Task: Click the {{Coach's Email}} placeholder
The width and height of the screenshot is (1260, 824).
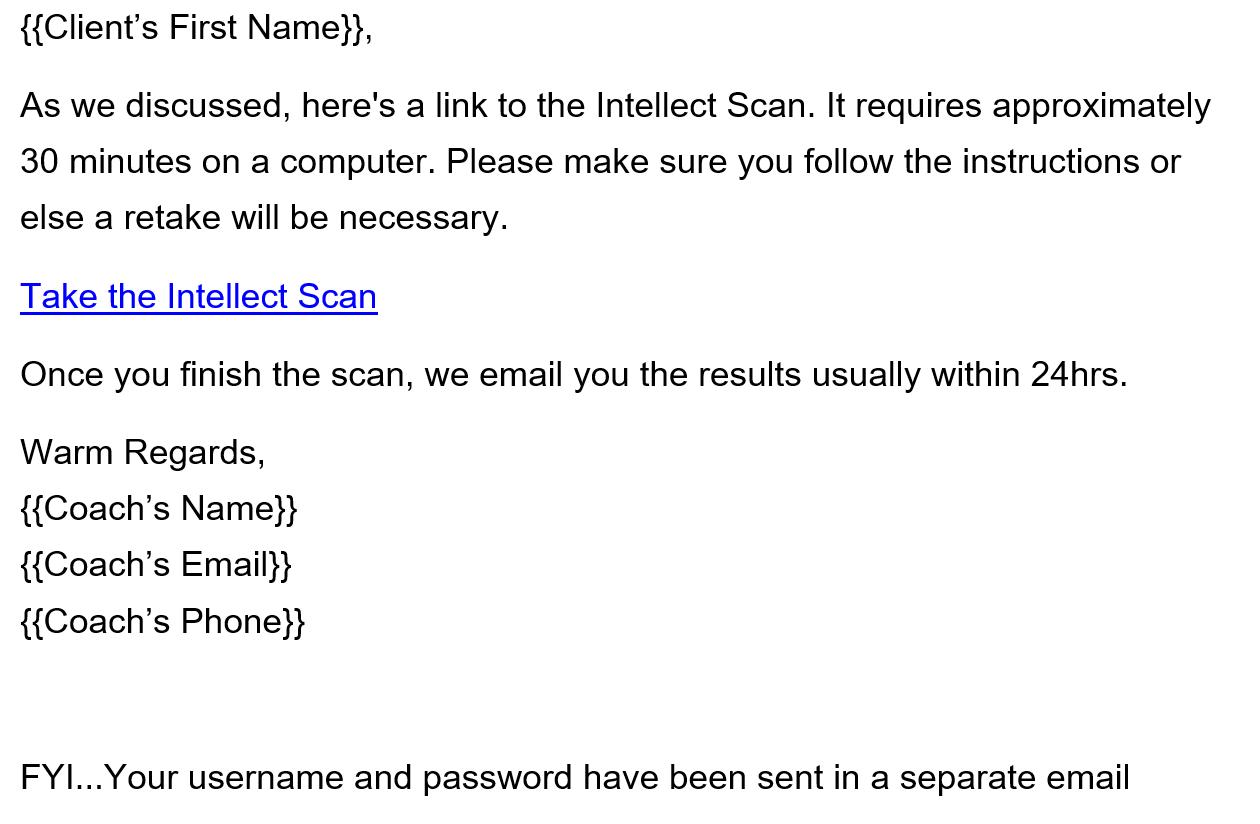Action: (156, 565)
